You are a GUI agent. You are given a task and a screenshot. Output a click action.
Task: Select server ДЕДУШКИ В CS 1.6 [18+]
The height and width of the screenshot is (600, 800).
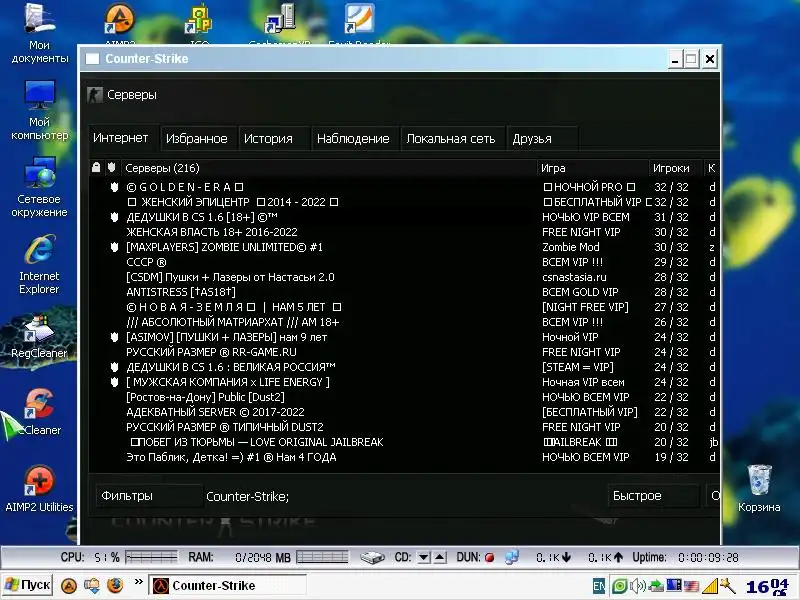403,217
